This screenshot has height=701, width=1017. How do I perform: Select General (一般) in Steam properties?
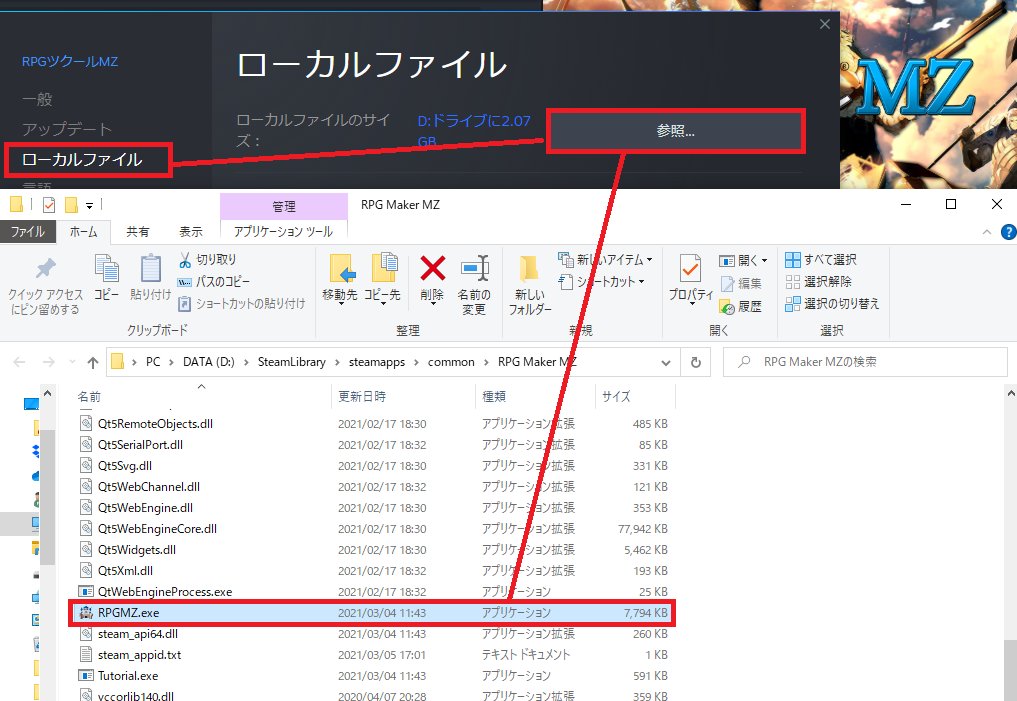click(x=38, y=99)
